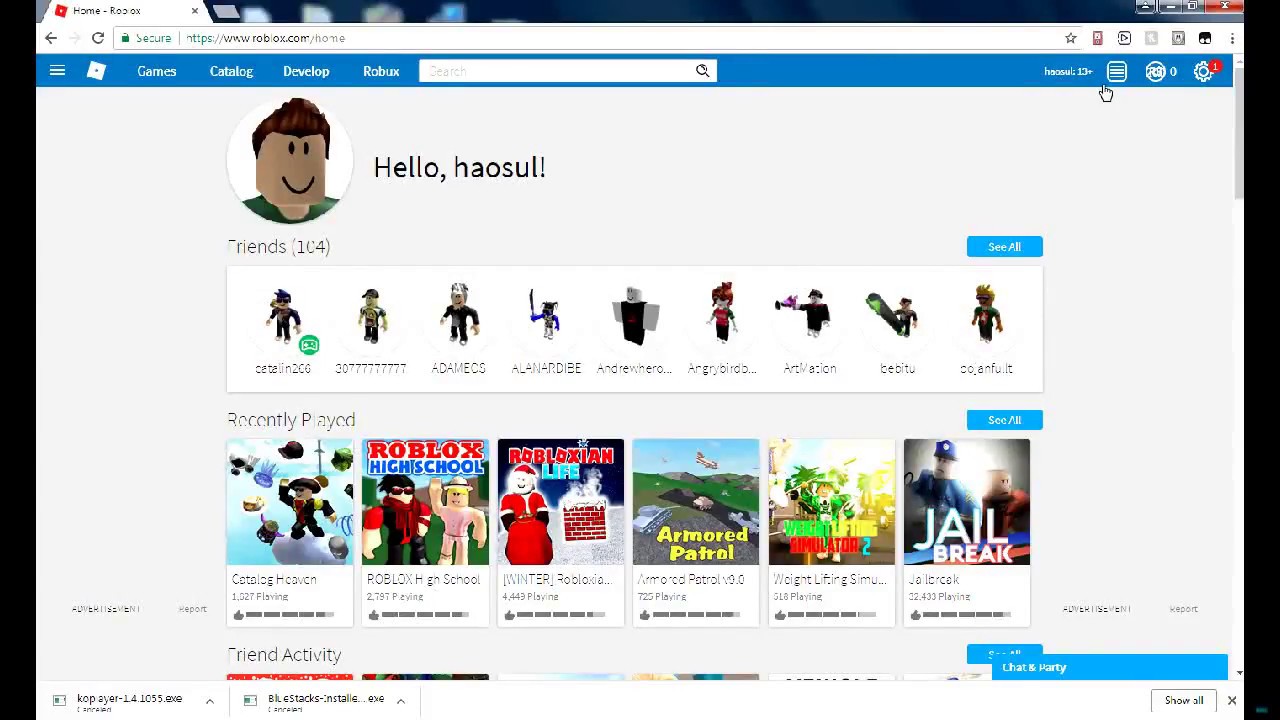Click the thumbs-up icon under Jailbreak
This screenshot has width=1280, height=720.
[915, 615]
